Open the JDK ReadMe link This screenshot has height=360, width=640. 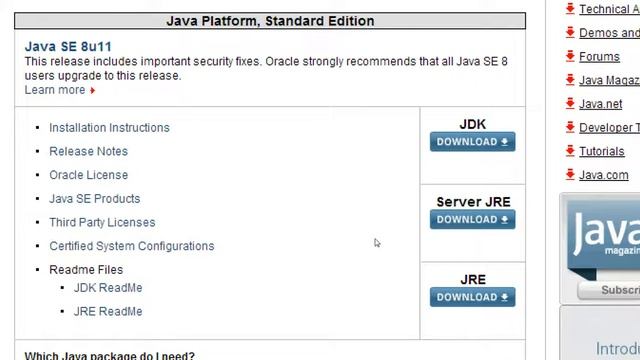click(x=108, y=288)
